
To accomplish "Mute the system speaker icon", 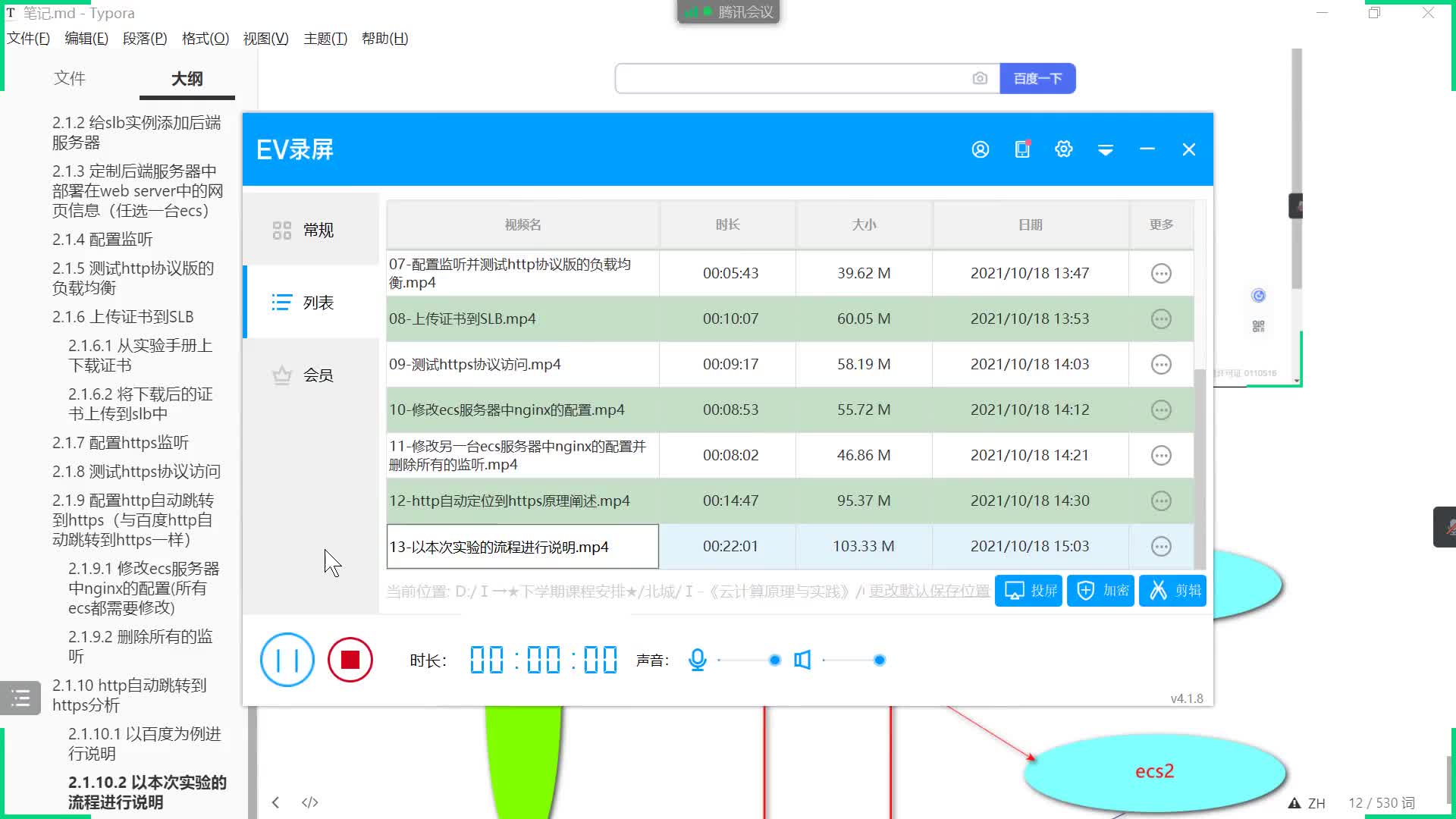I will coord(802,660).
